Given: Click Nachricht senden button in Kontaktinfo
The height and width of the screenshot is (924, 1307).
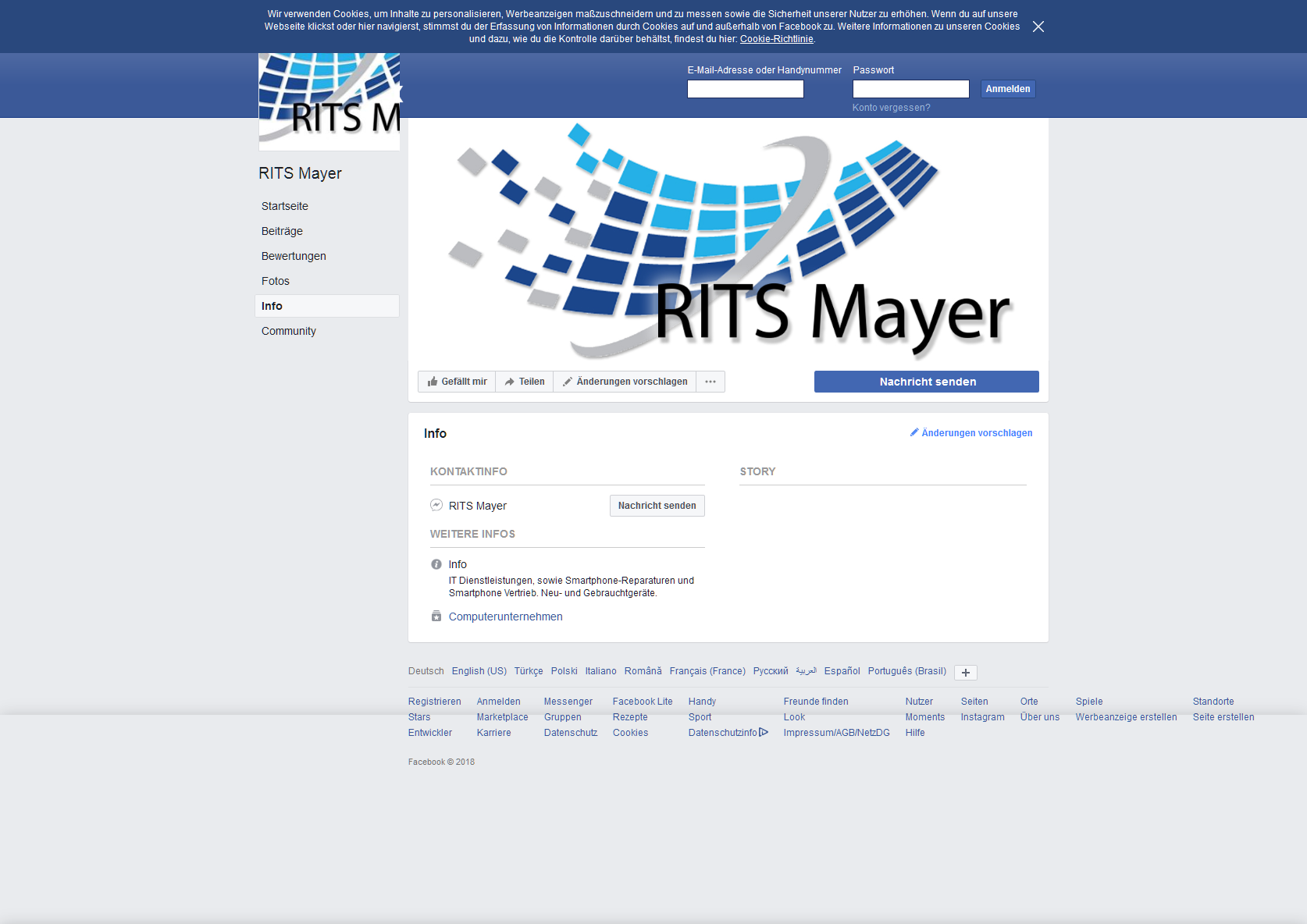Looking at the screenshot, I should click(x=657, y=506).
